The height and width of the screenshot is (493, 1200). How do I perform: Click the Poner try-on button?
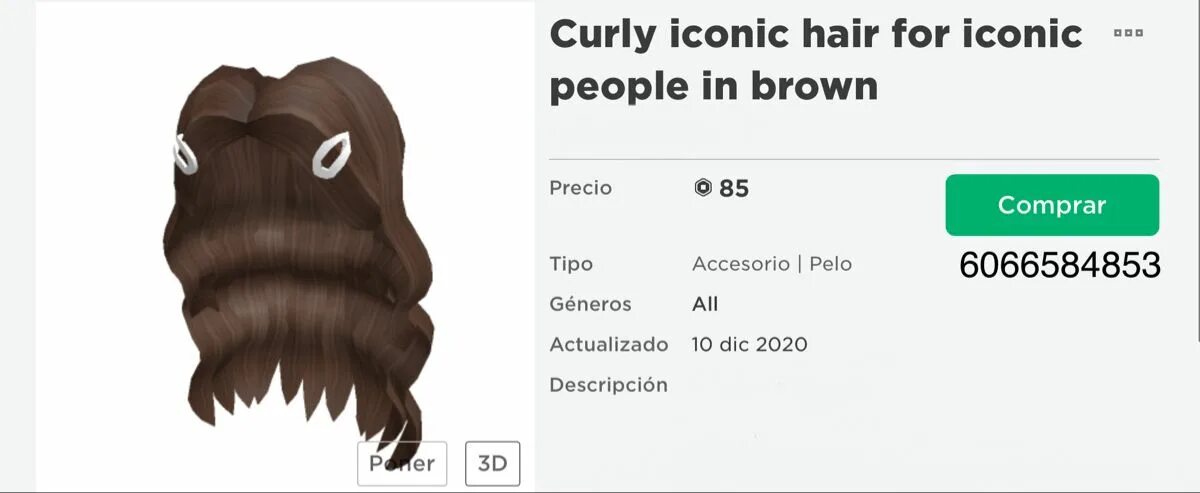[402, 463]
